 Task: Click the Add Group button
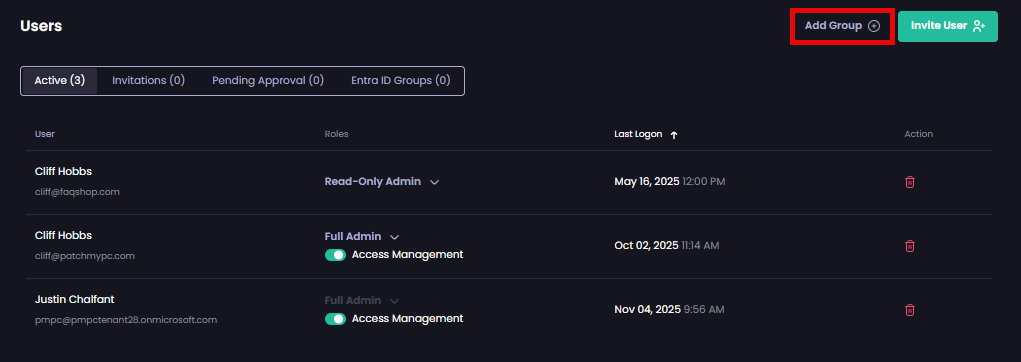842,26
